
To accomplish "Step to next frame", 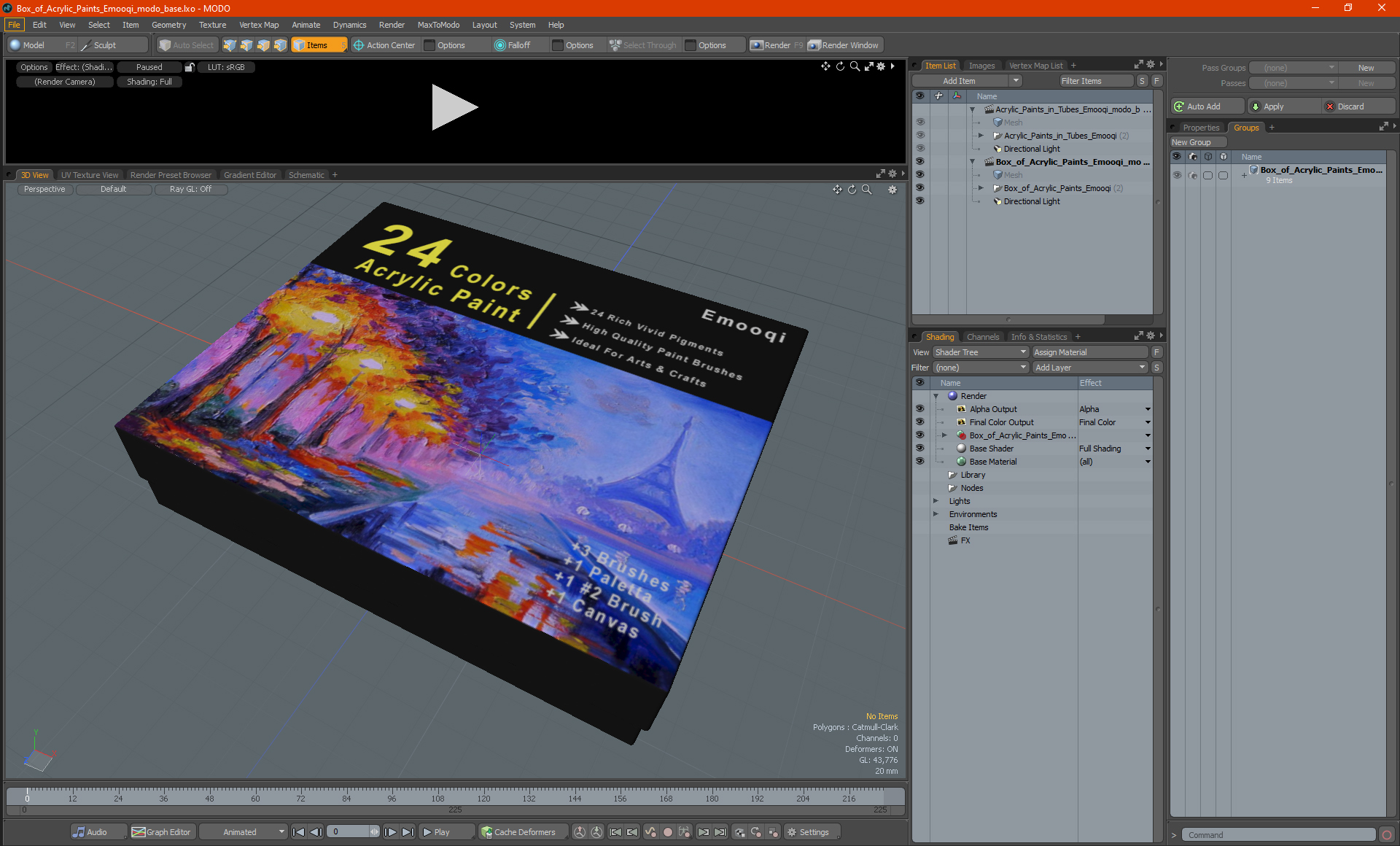I will tap(391, 832).
